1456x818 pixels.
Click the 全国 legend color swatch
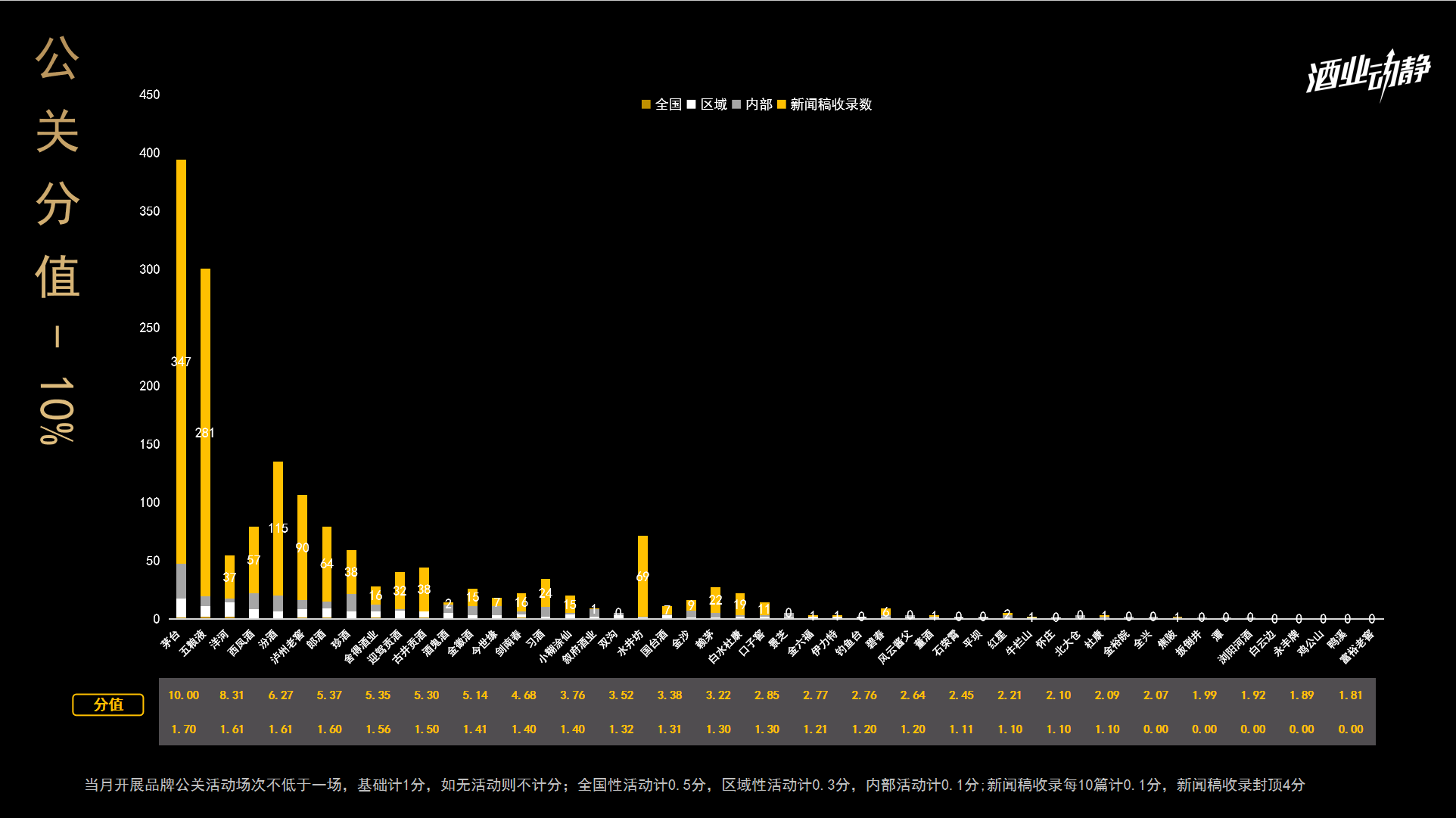646,104
